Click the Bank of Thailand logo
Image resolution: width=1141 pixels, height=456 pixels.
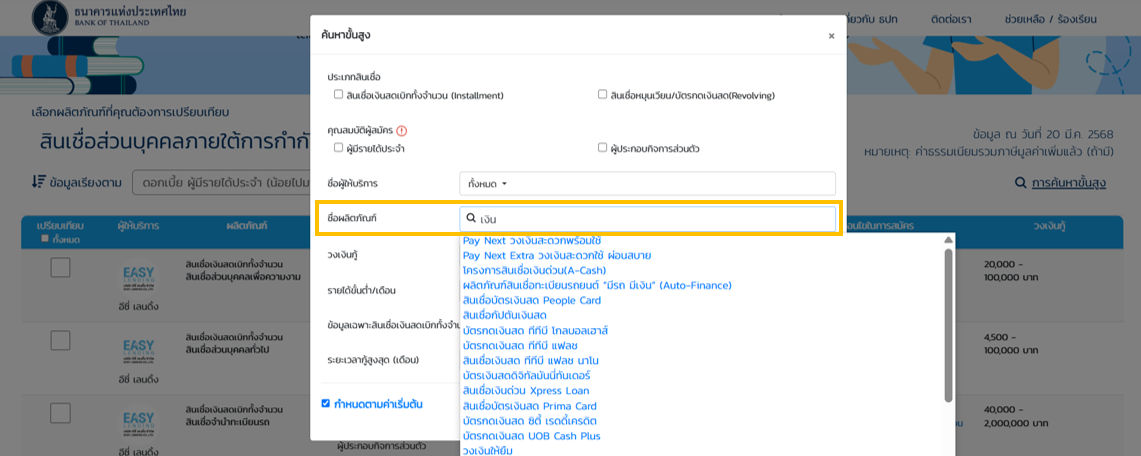coord(49,17)
